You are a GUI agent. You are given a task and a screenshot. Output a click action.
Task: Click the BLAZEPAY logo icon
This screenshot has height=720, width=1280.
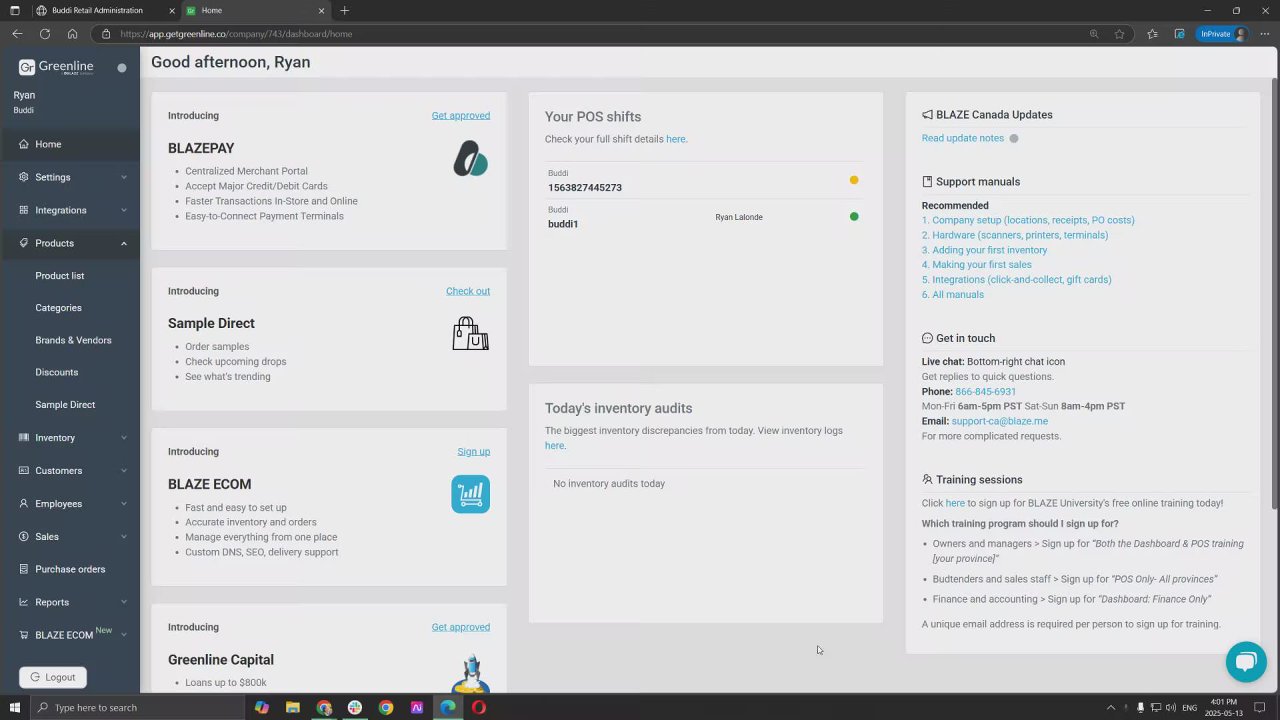point(470,159)
